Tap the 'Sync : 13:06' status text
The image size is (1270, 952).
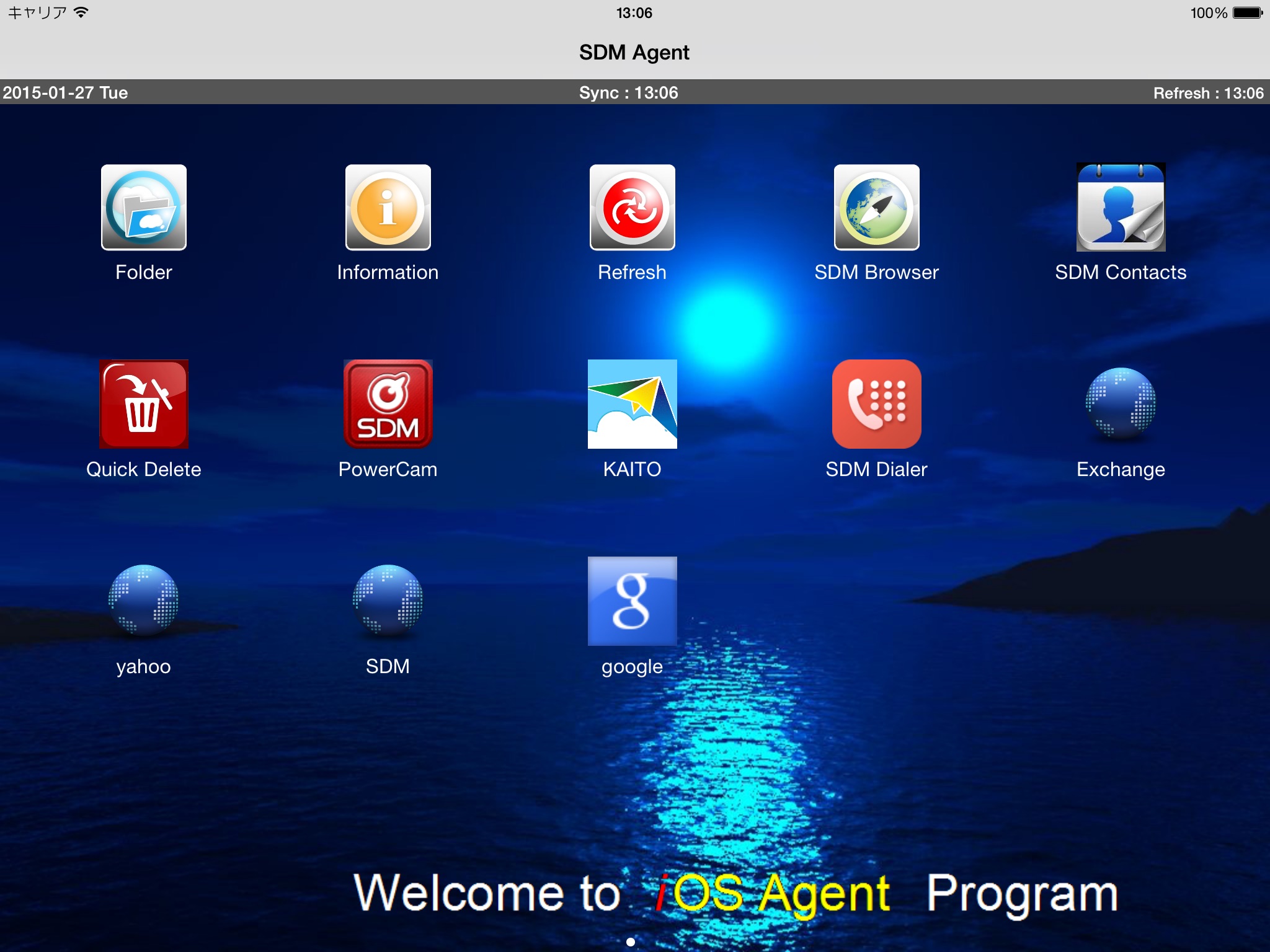tap(629, 93)
